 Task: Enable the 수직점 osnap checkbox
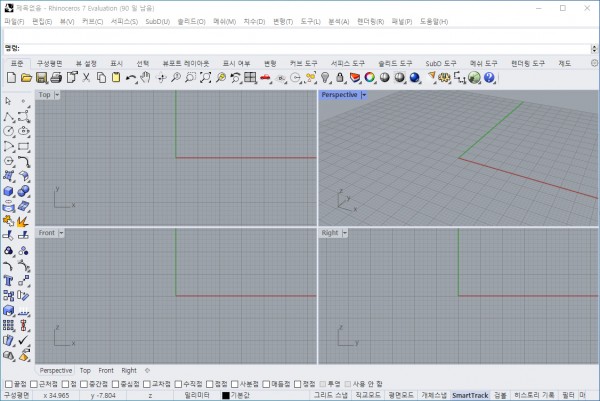(178, 384)
